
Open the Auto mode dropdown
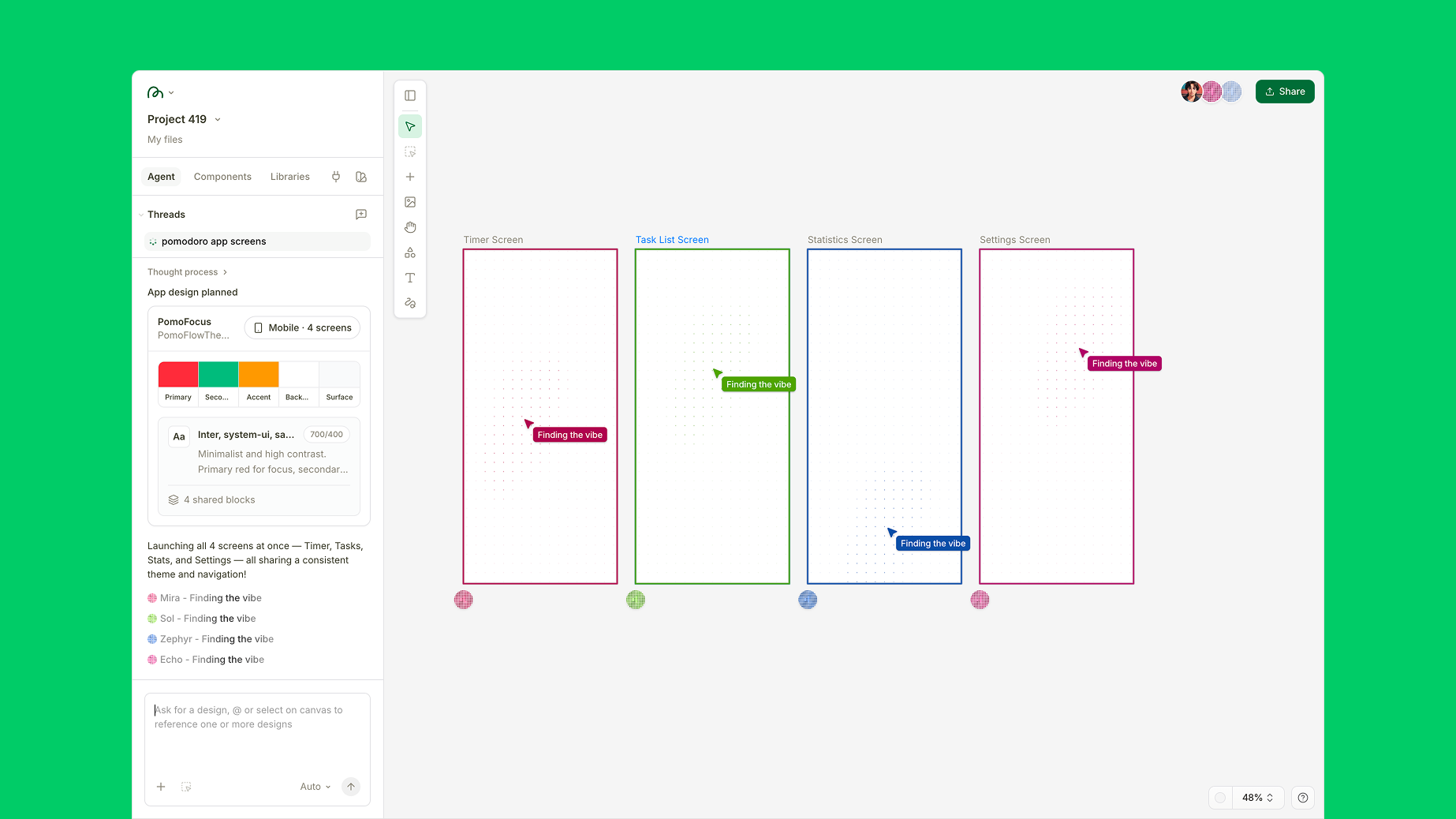click(315, 787)
